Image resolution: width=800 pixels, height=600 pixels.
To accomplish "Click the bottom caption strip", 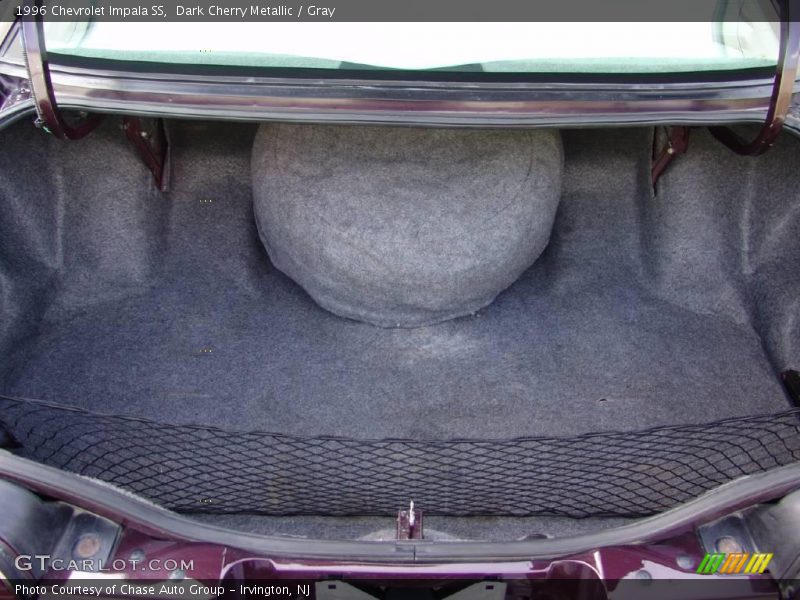I will pos(400,590).
